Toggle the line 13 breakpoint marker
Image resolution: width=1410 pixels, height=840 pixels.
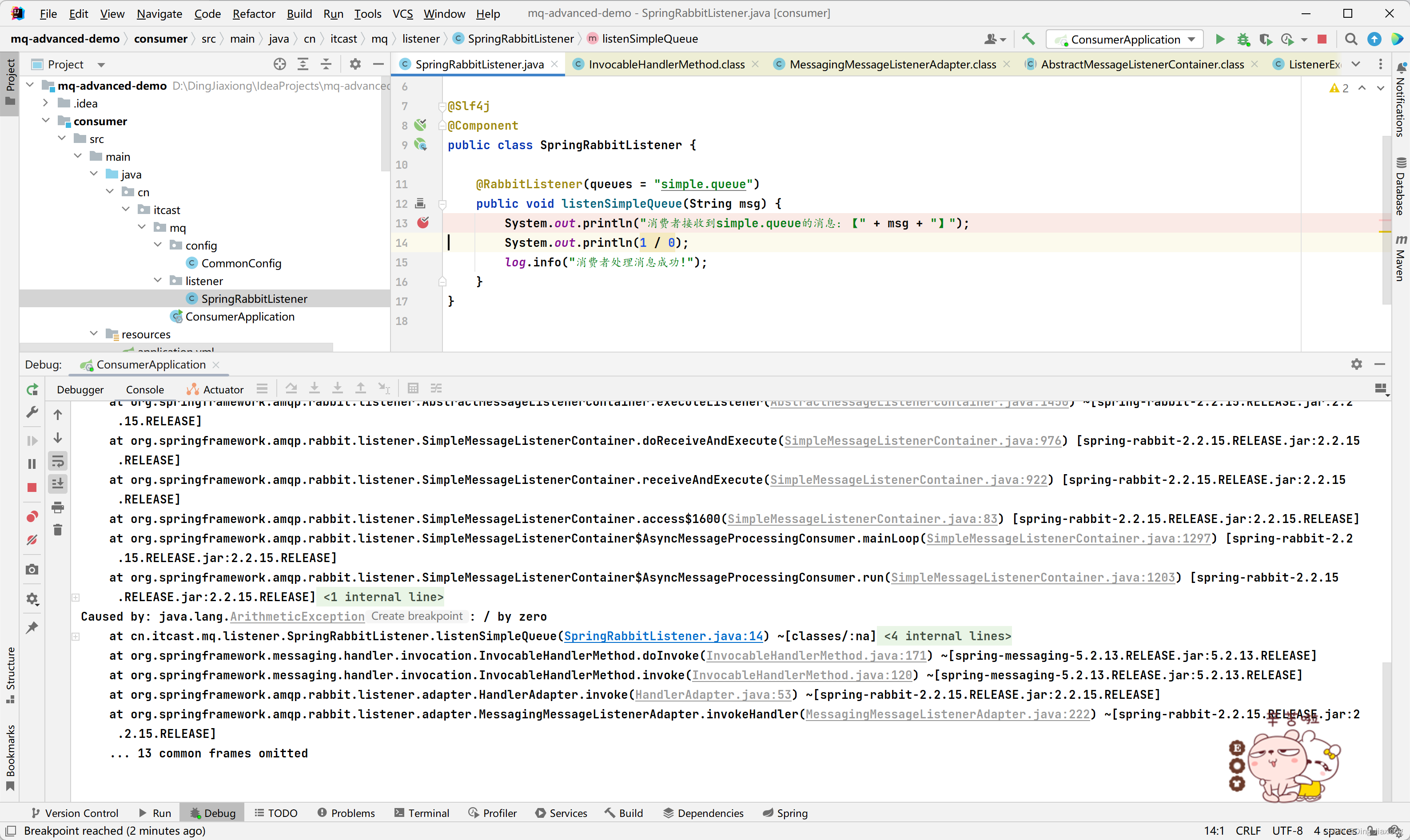[x=423, y=222]
